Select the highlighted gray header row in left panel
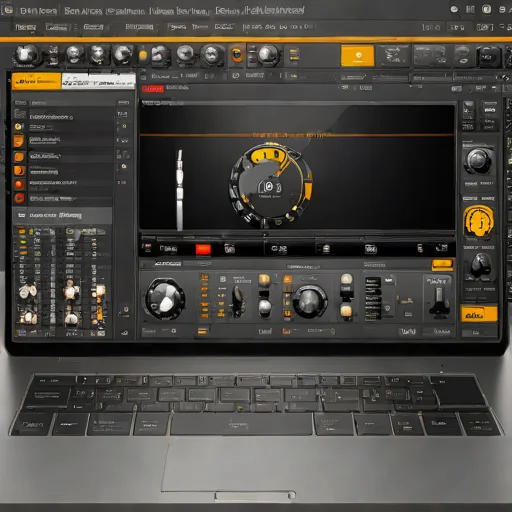The width and height of the screenshot is (512, 512). (x=62, y=215)
